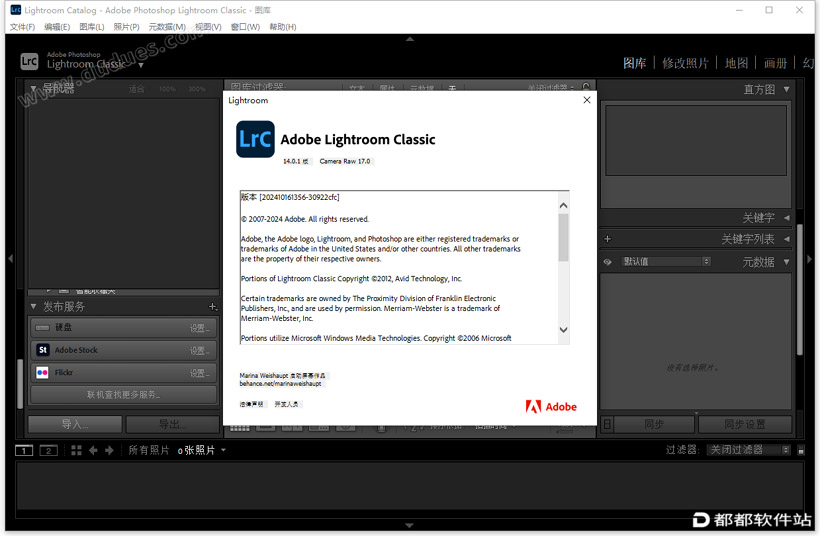Click the Adobe Stock St icon
Viewport: 820px width, 536px height.
[x=43, y=350]
